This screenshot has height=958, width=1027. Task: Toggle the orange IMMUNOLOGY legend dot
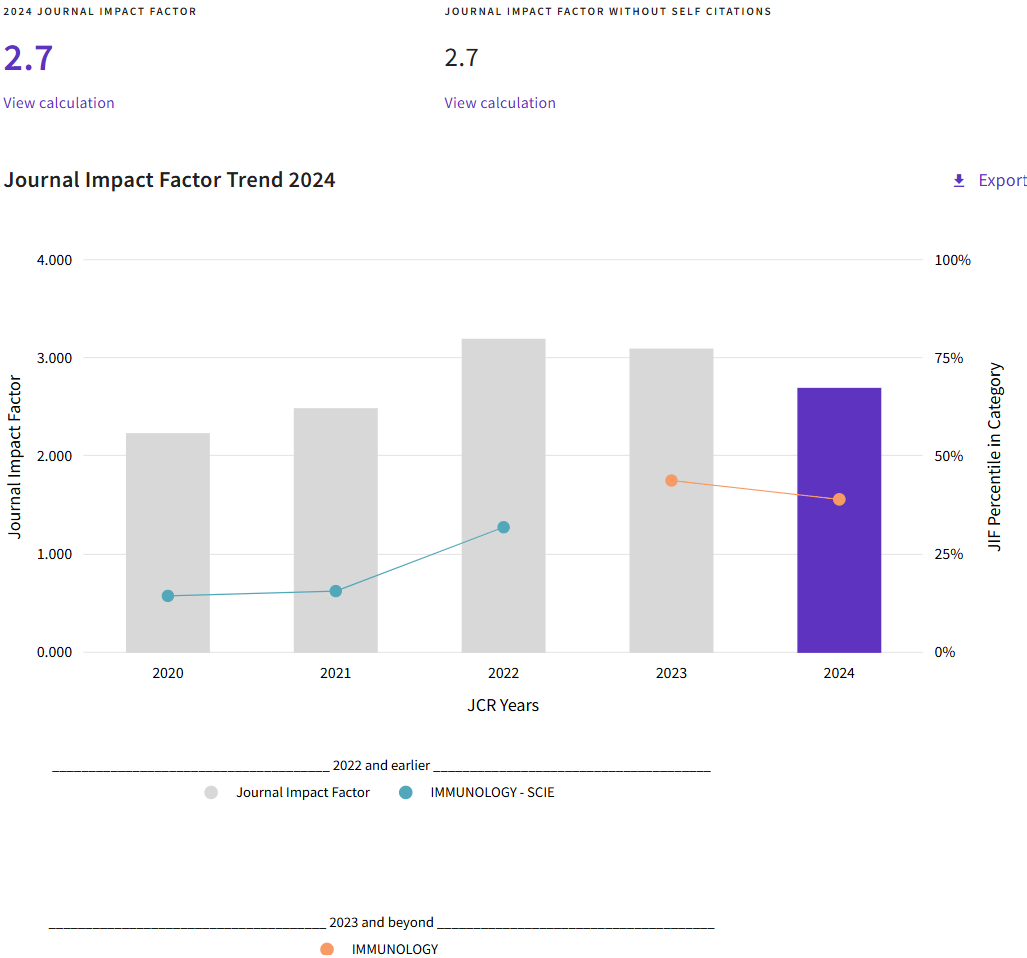327,949
